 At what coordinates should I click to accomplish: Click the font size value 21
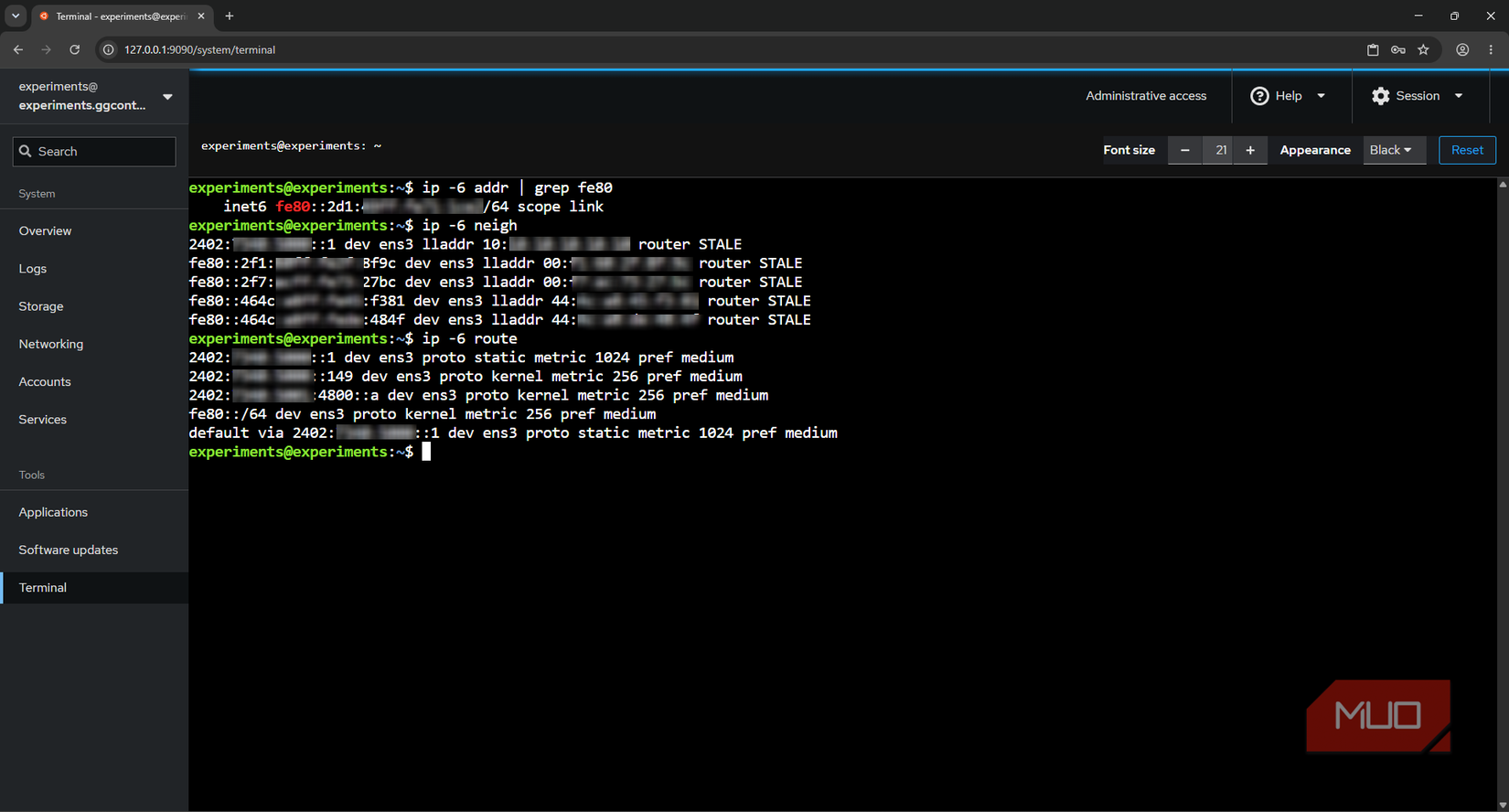pos(1221,150)
